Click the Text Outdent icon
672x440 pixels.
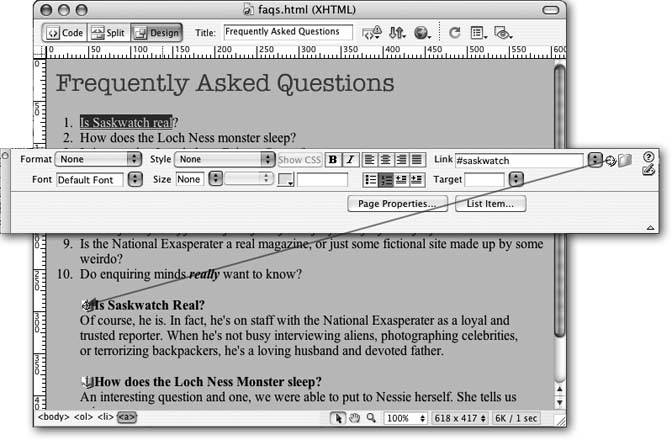pos(401,180)
